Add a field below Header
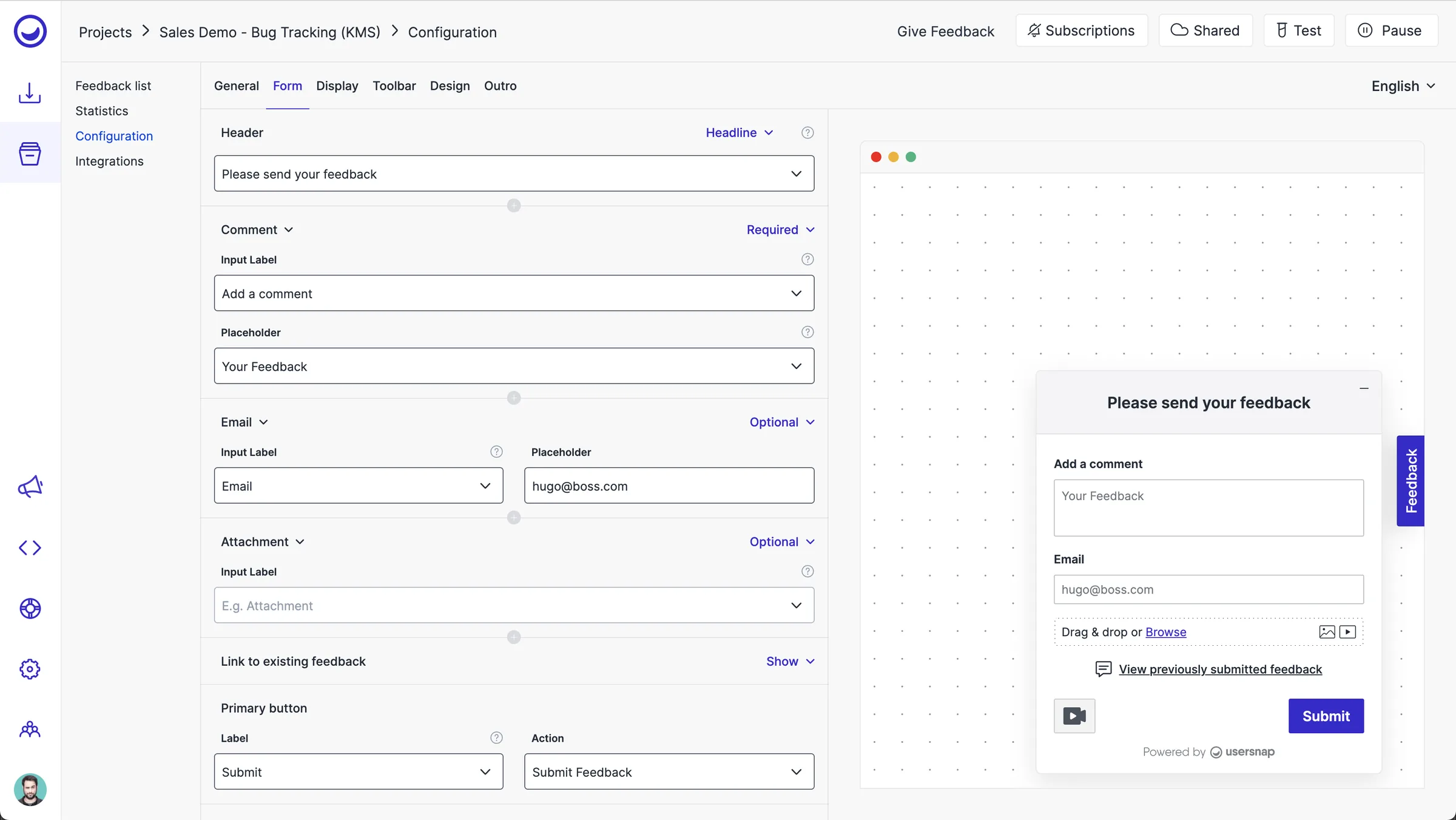 pyautogui.click(x=514, y=206)
